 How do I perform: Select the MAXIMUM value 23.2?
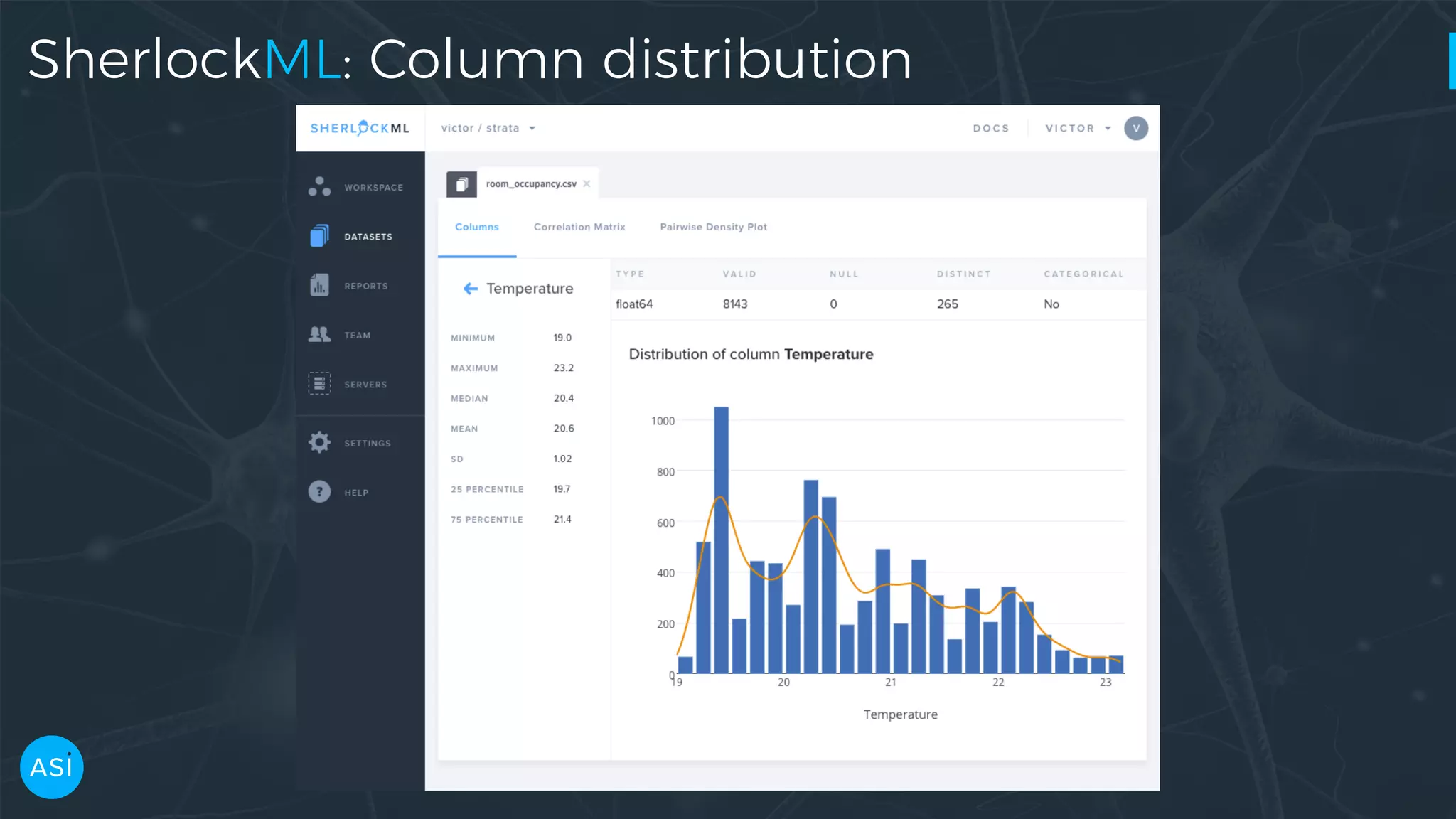pos(563,368)
